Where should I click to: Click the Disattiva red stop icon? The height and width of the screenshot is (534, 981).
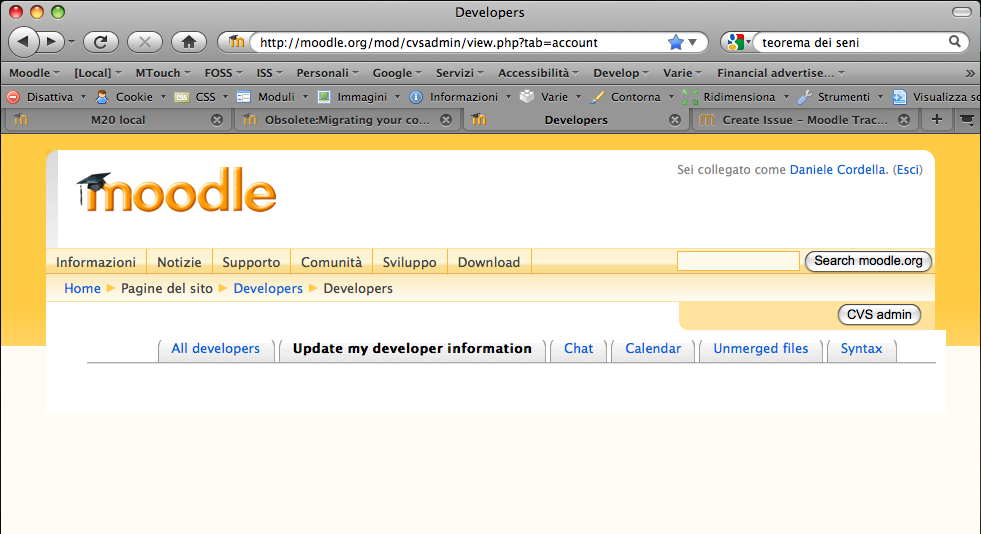[x=13, y=97]
